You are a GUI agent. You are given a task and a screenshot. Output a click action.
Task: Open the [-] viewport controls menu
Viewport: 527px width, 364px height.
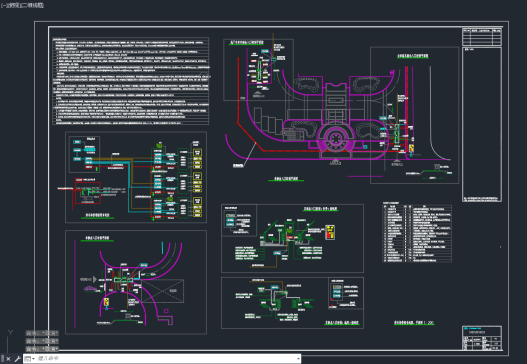(3, 5)
